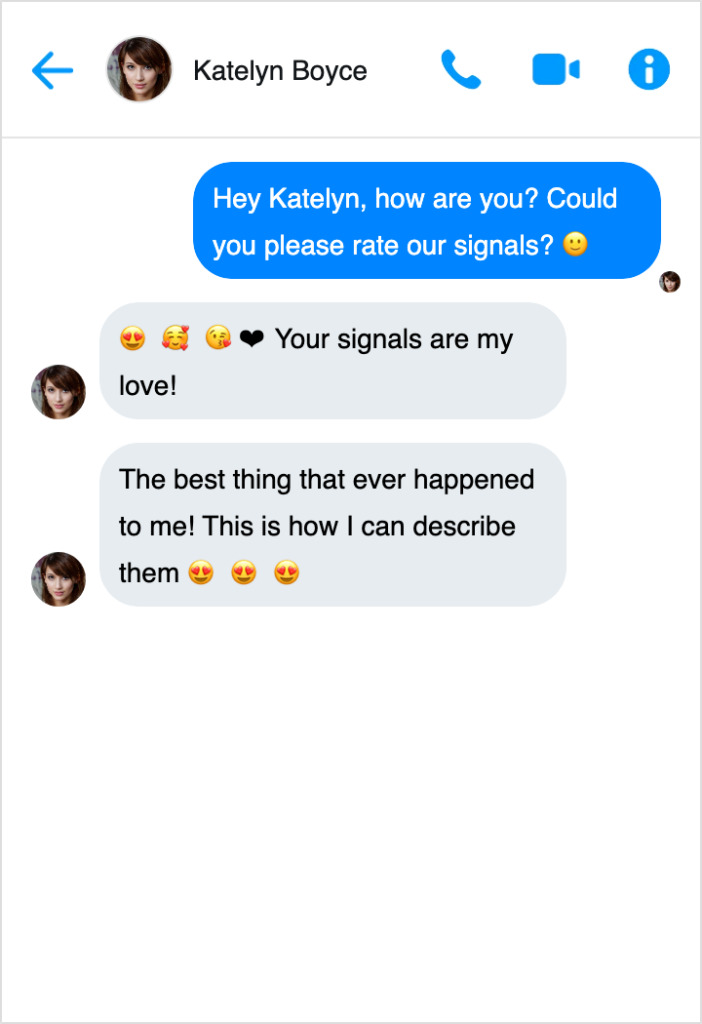Image resolution: width=702 pixels, height=1024 pixels.
Task: Open the conversation info icon
Action: [648, 70]
